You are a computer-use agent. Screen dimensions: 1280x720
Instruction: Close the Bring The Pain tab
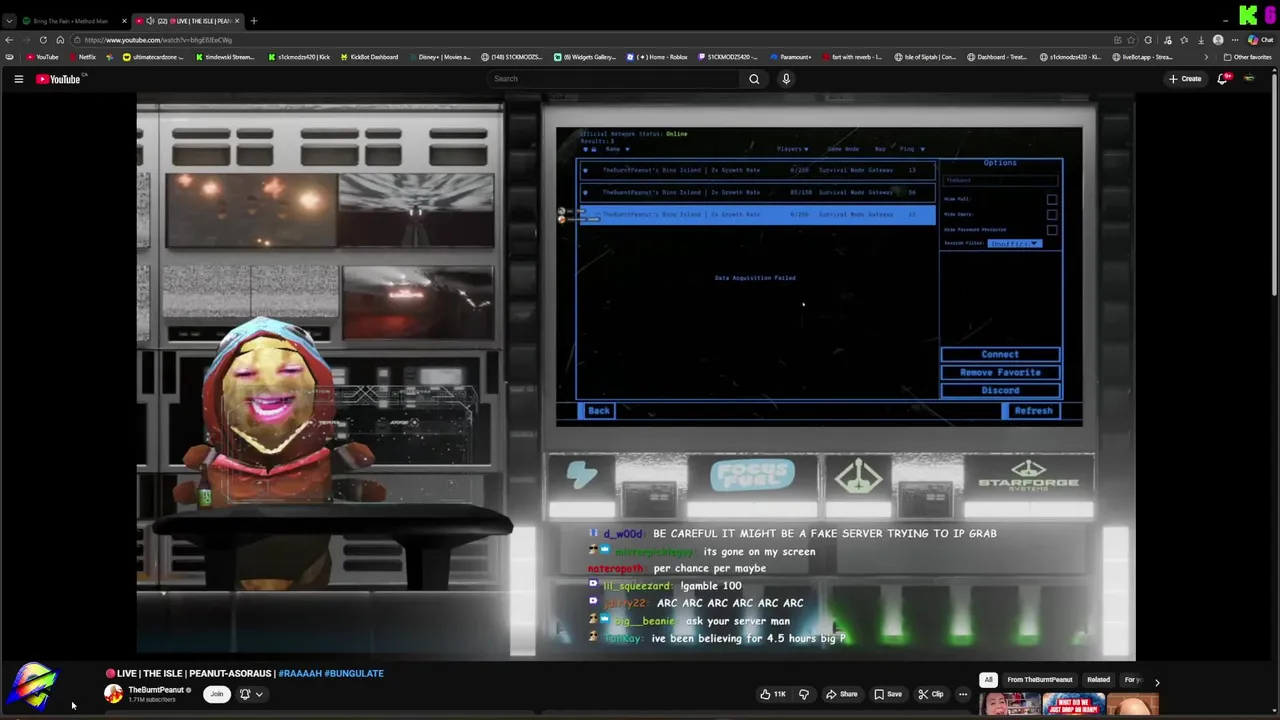pyautogui.click(x=124, y=21)
